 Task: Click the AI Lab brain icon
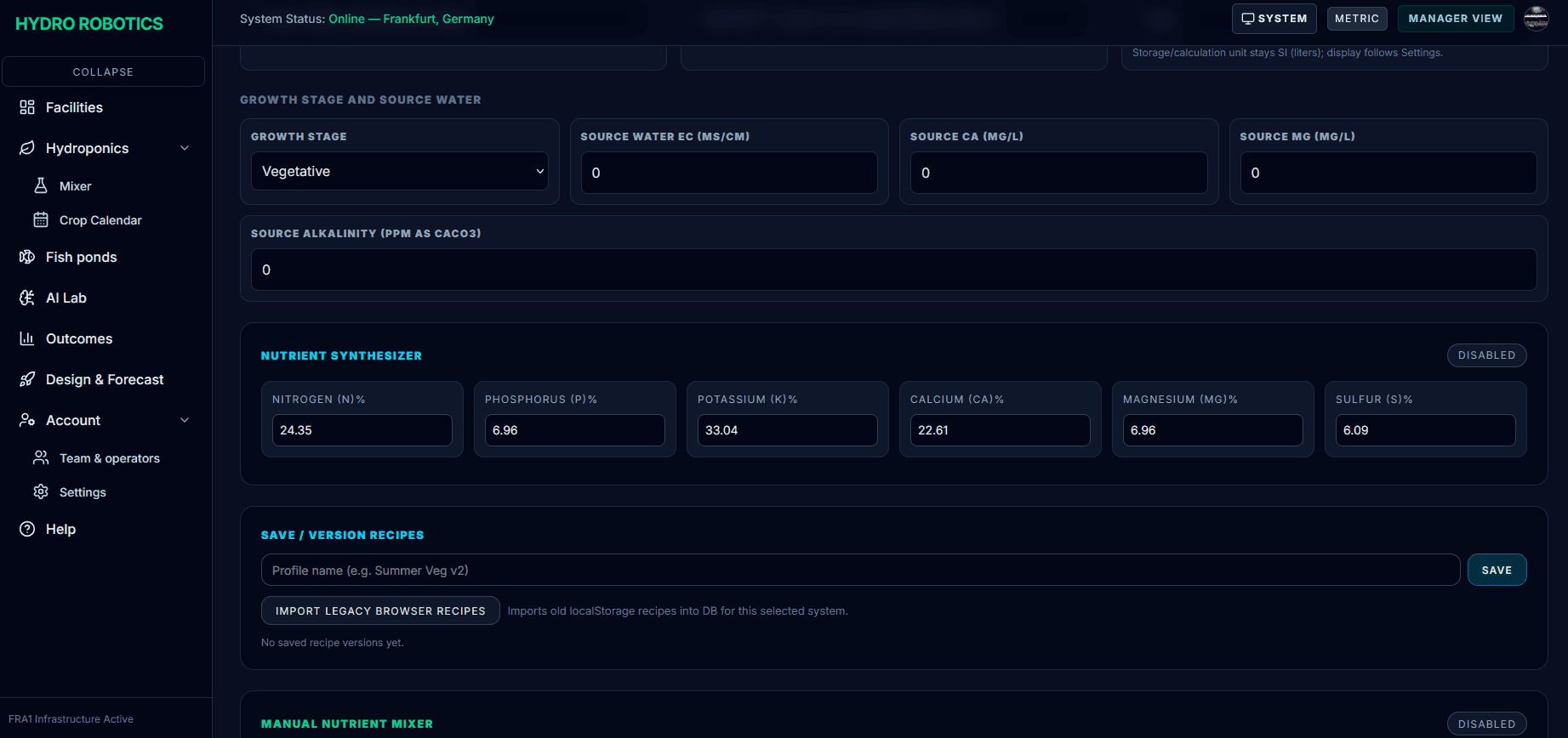pos(27,298)
